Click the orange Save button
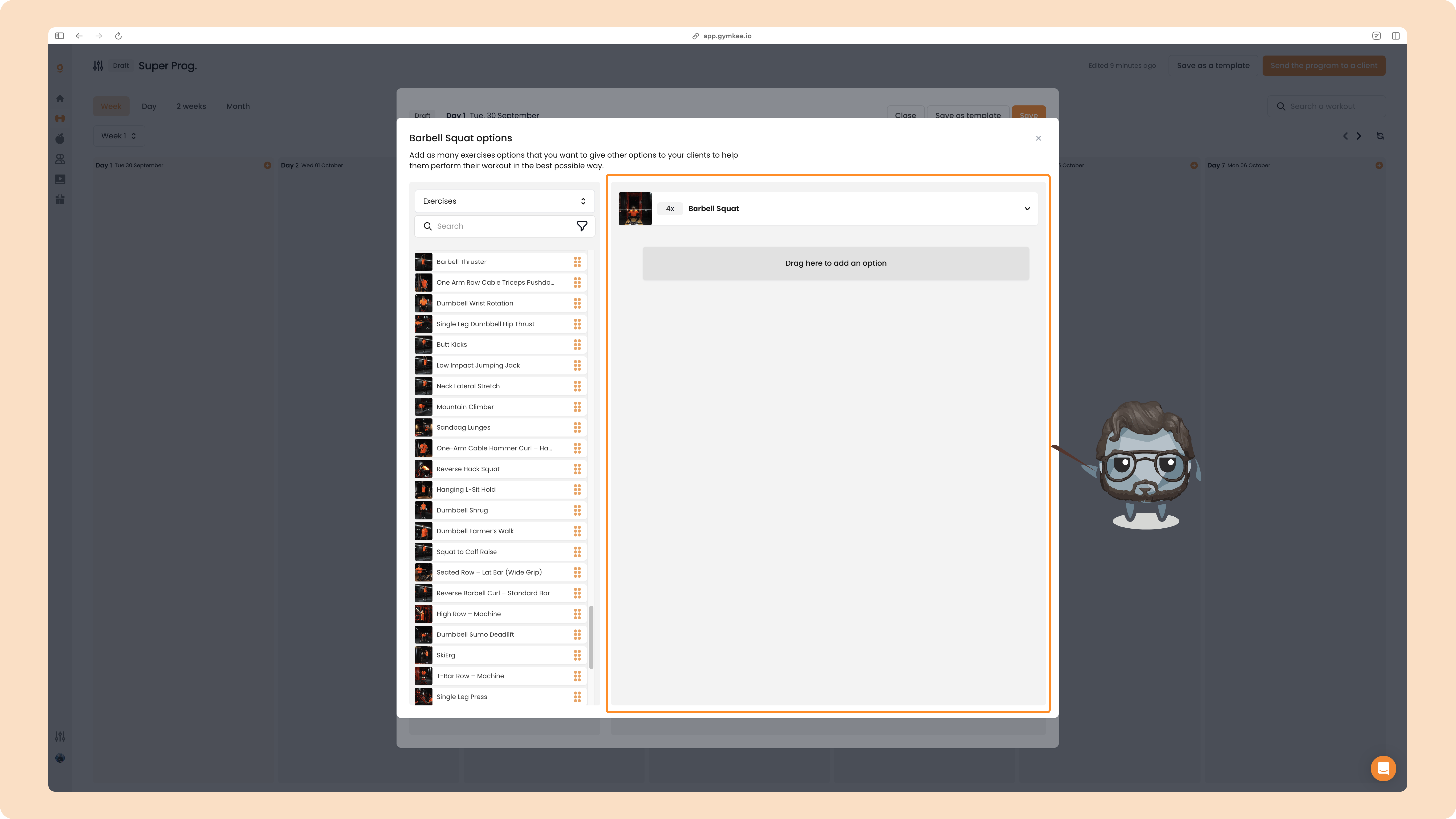Image resolution: width=1456 pixels, height=819 pixels. click(1029, 112)
